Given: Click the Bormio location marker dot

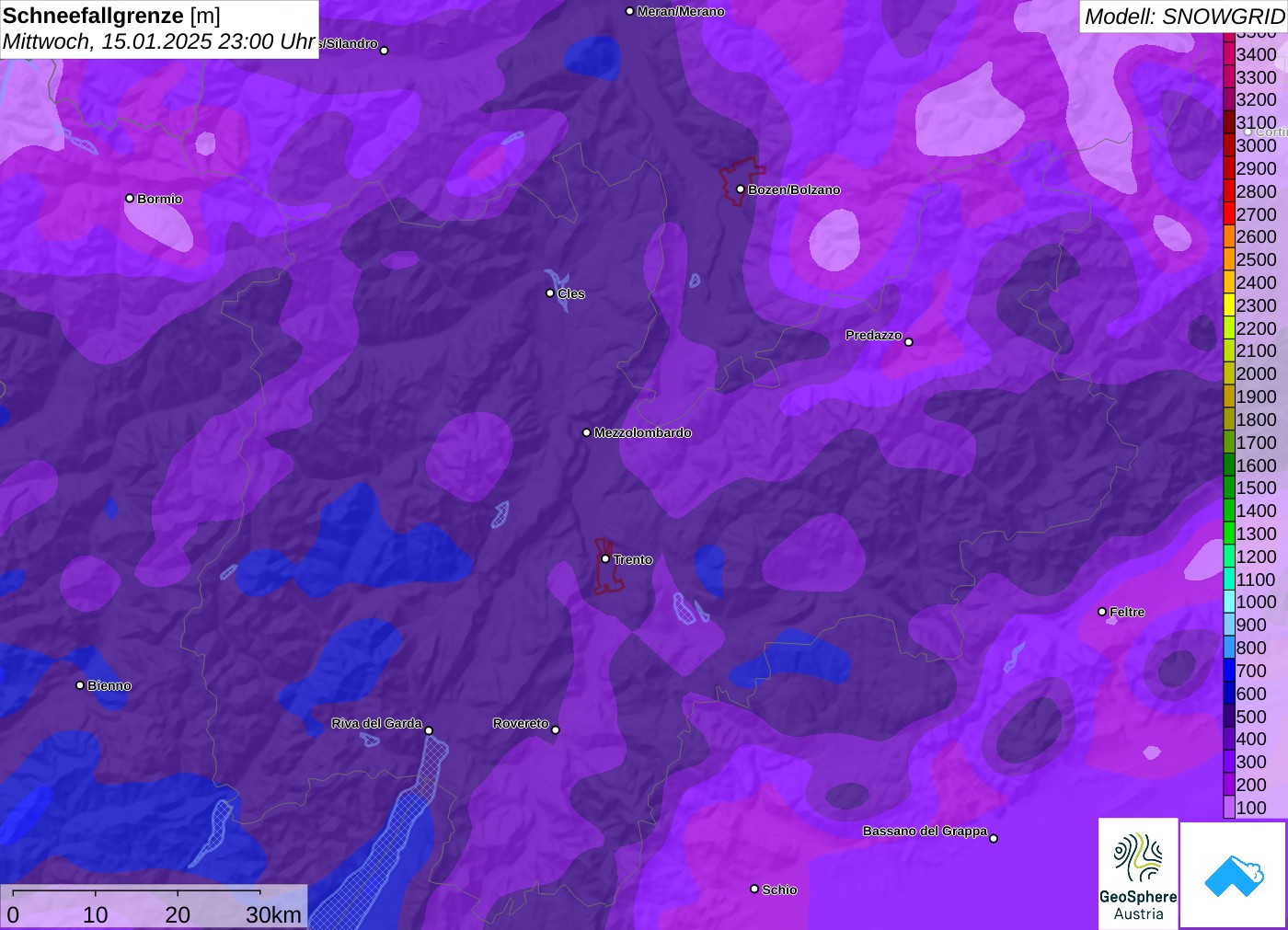Looking at the screenshot, I should (x=130, y=199).
